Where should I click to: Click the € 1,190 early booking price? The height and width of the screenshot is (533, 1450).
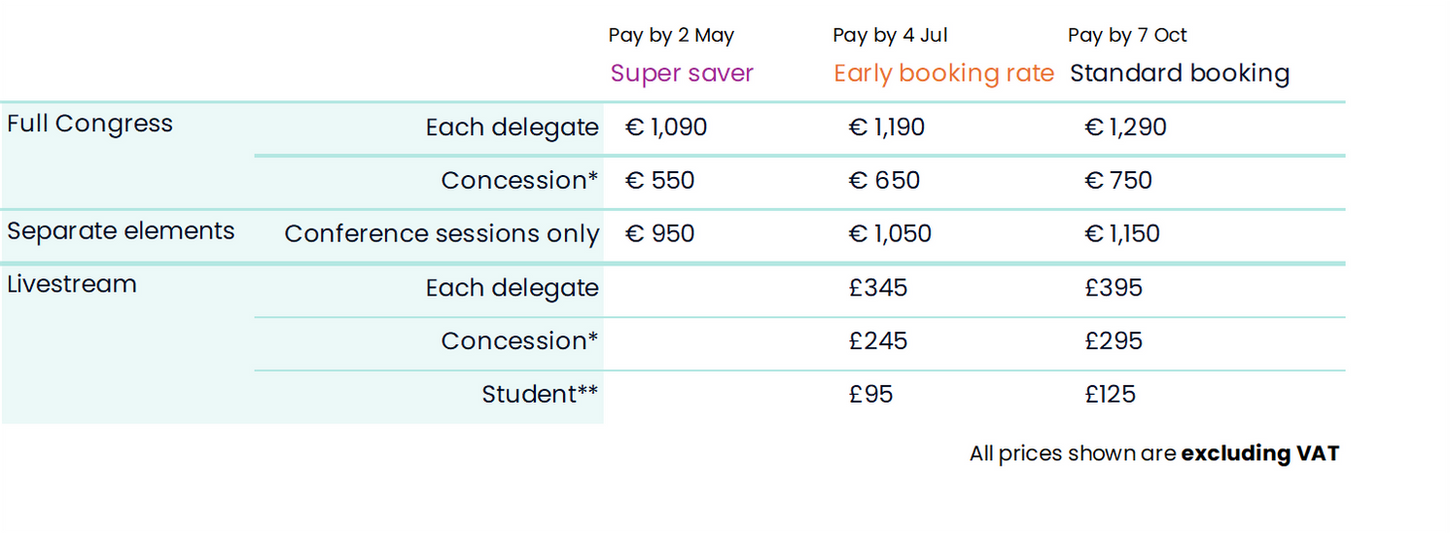tap(887, 127)
